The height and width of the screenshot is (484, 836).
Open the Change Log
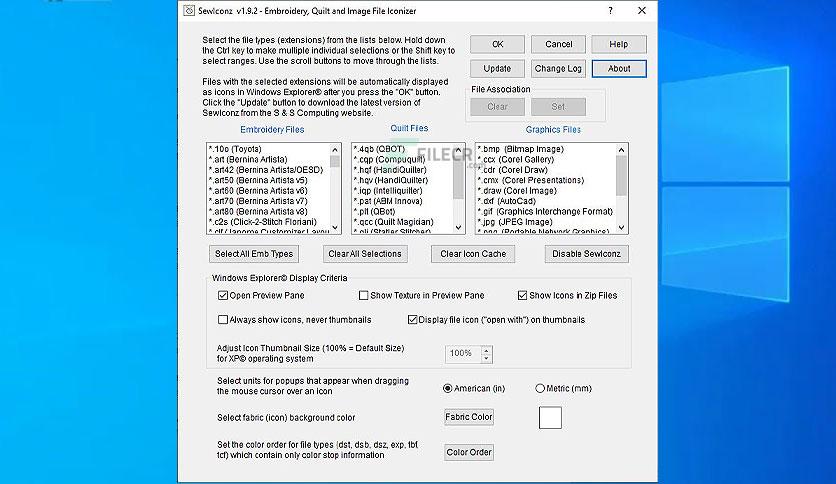pyautogui.click(x=558, y=69)
